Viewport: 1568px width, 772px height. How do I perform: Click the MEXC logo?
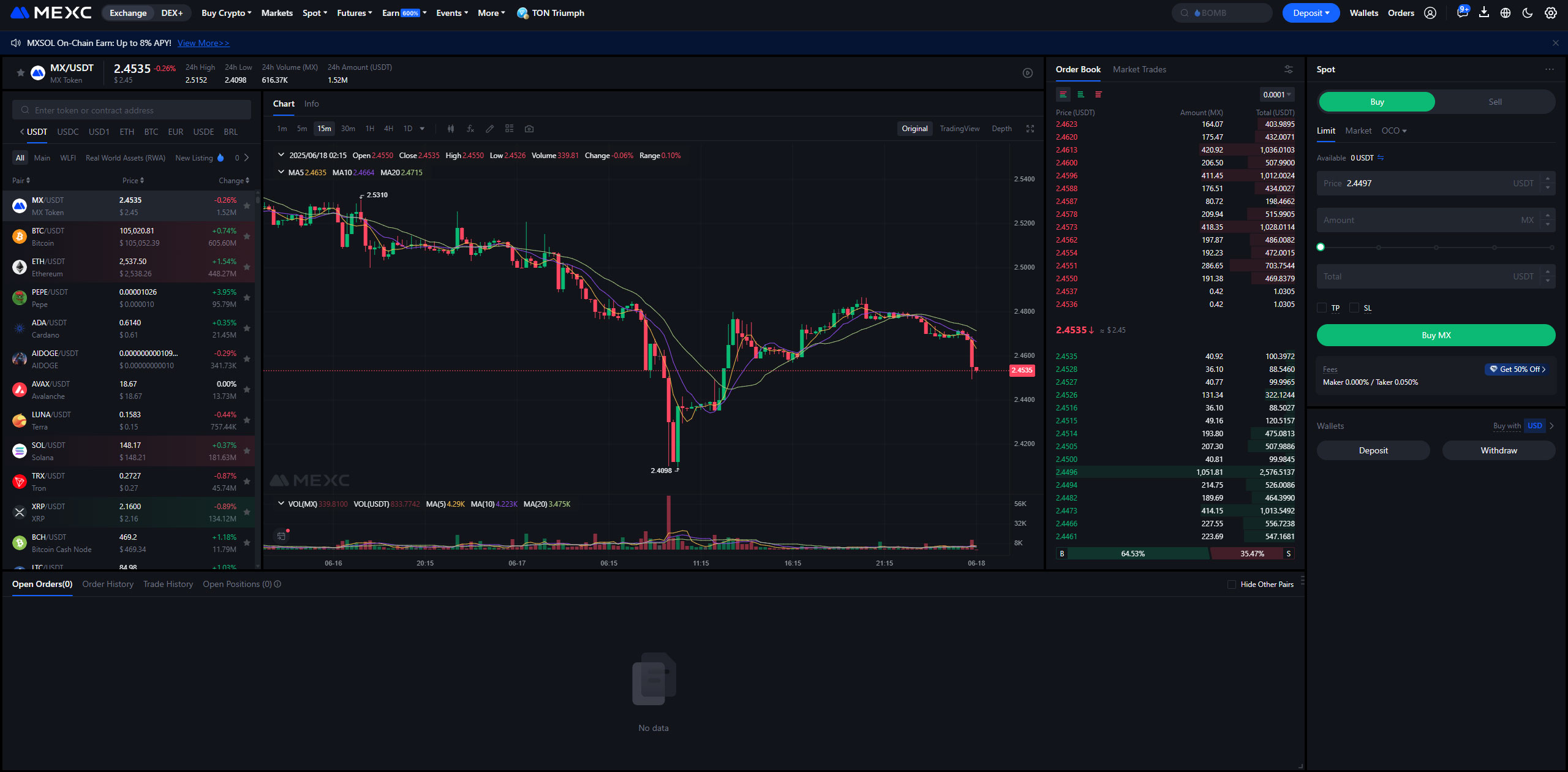point(51,13)
